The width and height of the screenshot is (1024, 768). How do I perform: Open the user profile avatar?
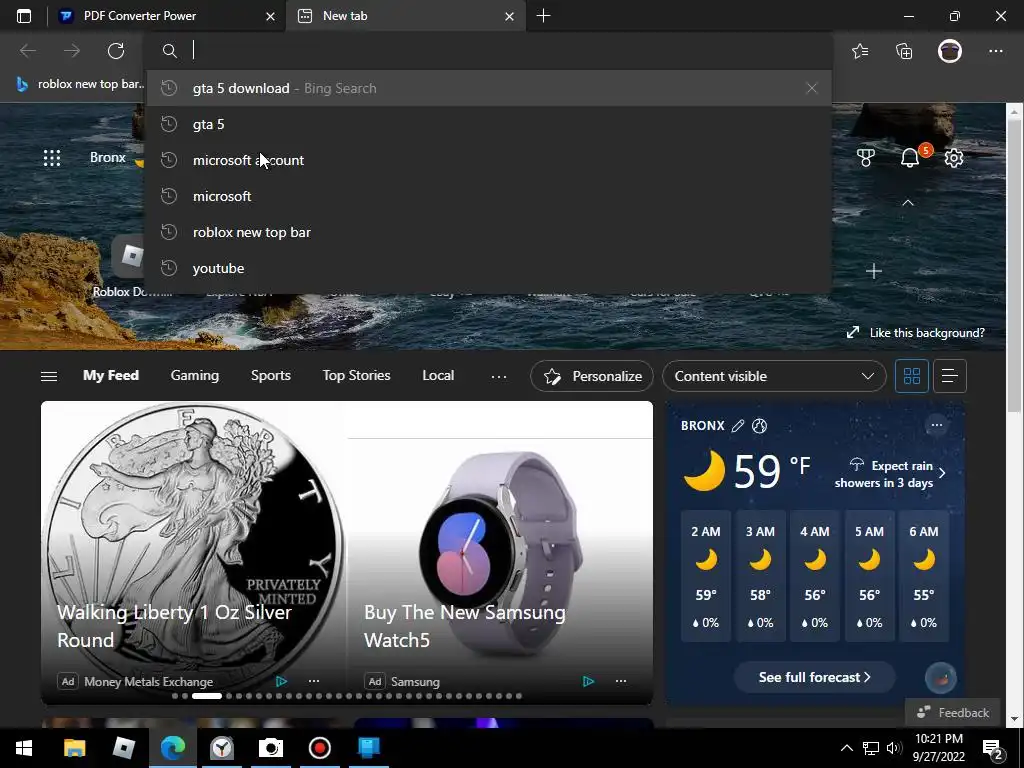tap(950, 51)
